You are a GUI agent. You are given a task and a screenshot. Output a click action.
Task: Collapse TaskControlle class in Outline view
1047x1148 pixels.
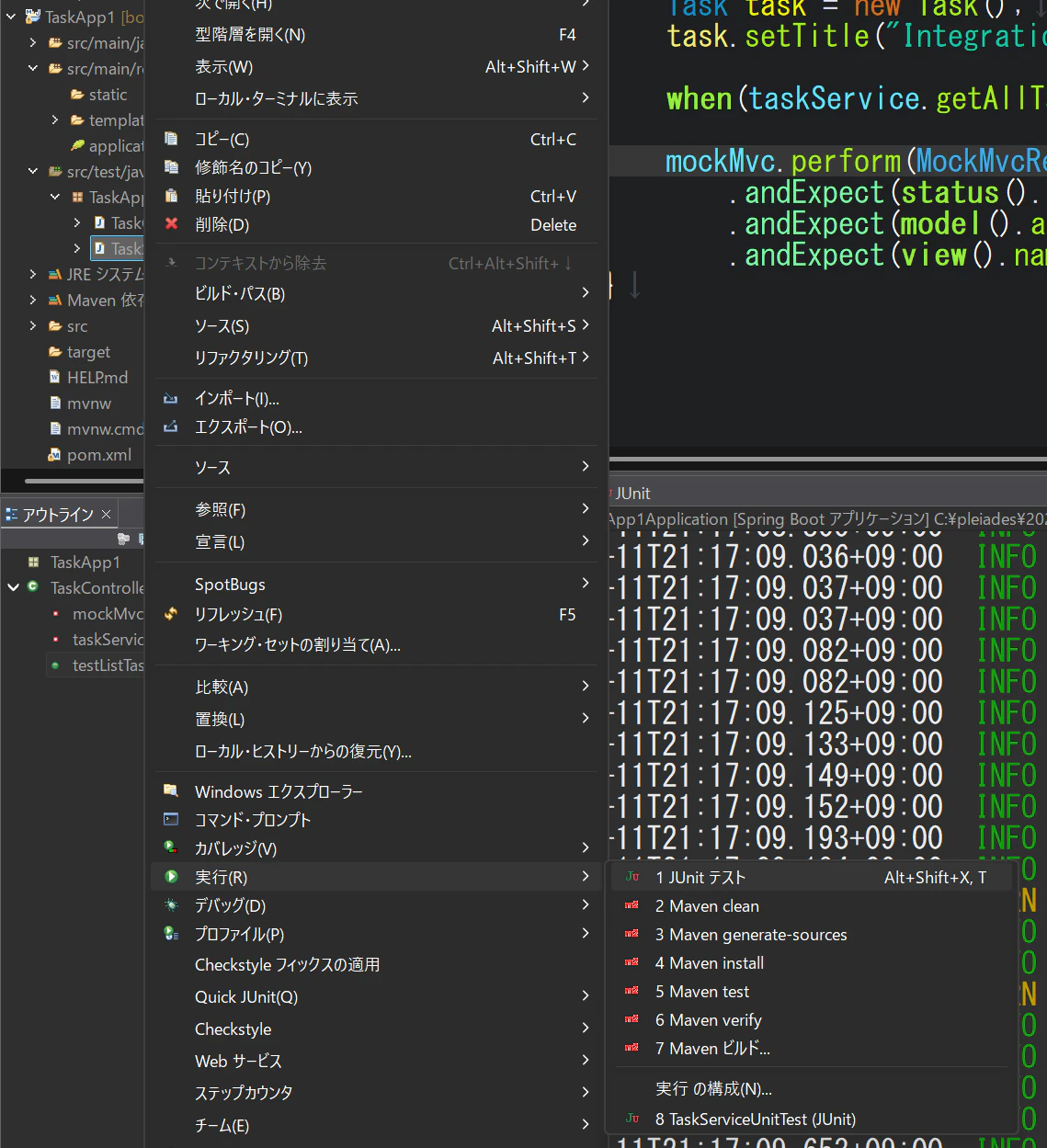point(13,587)
